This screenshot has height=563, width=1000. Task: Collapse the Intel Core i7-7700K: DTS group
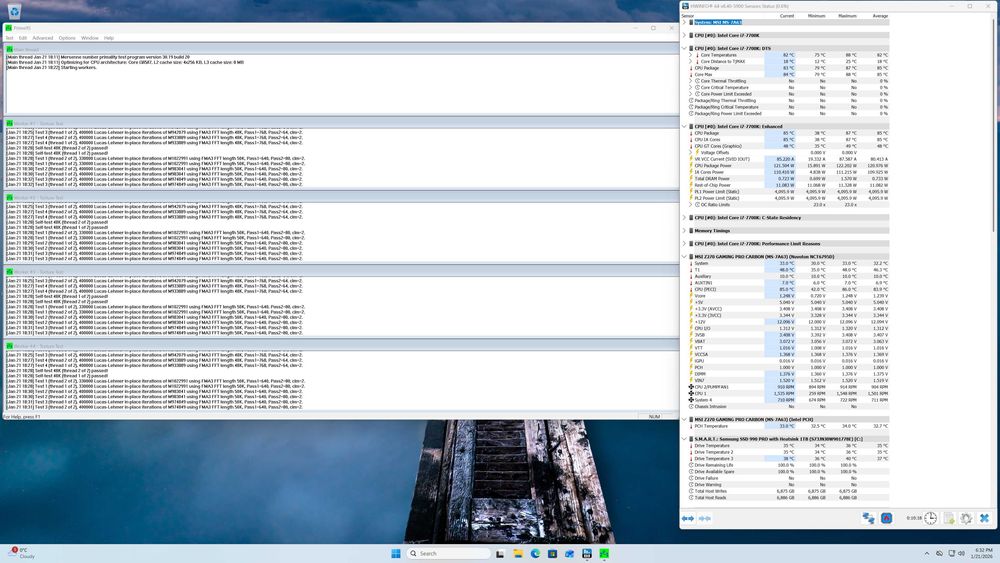click(684, 48)
